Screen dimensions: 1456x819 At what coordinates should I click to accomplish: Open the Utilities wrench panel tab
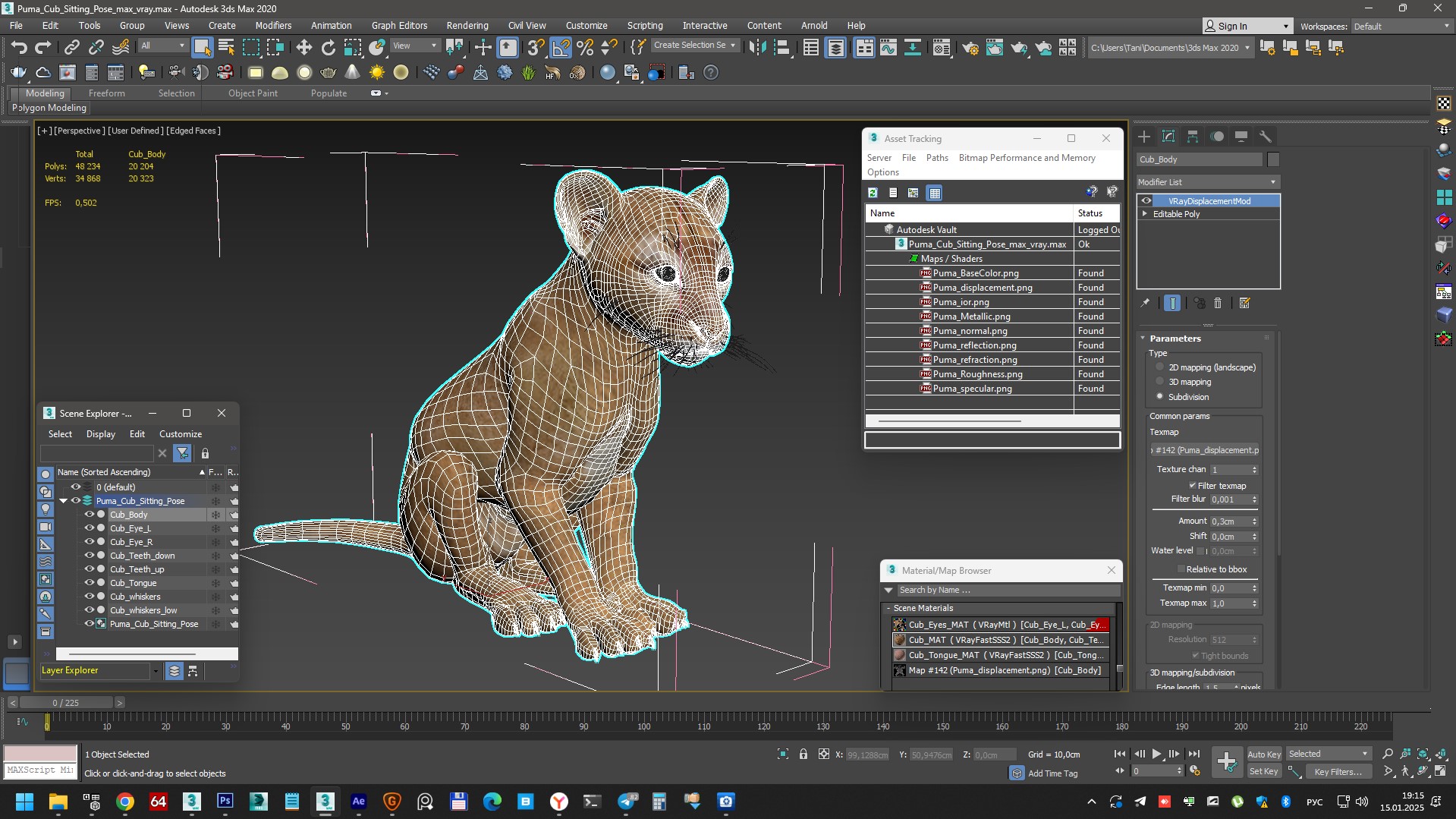tap(1265, 137)
